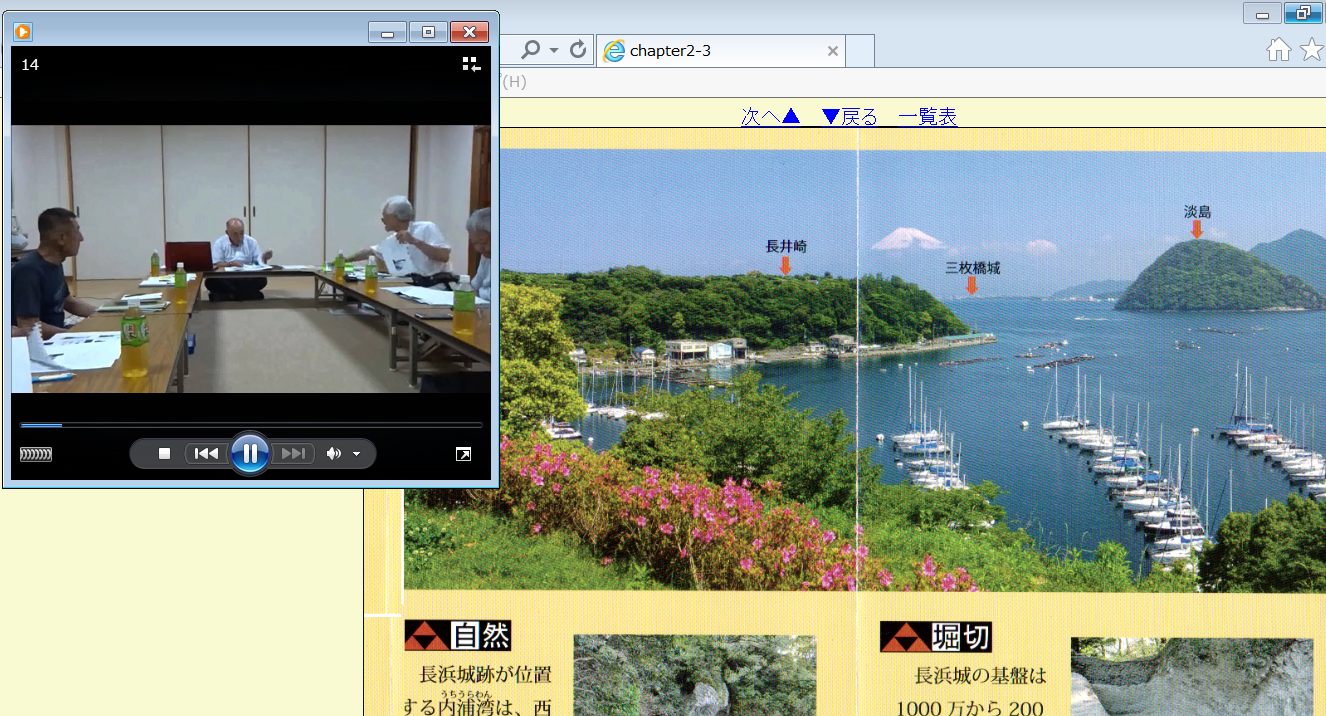The width and height of the screenshot is (1326, 716).
Task: Go to the browser home page
Action: [x=1278, y=50]
